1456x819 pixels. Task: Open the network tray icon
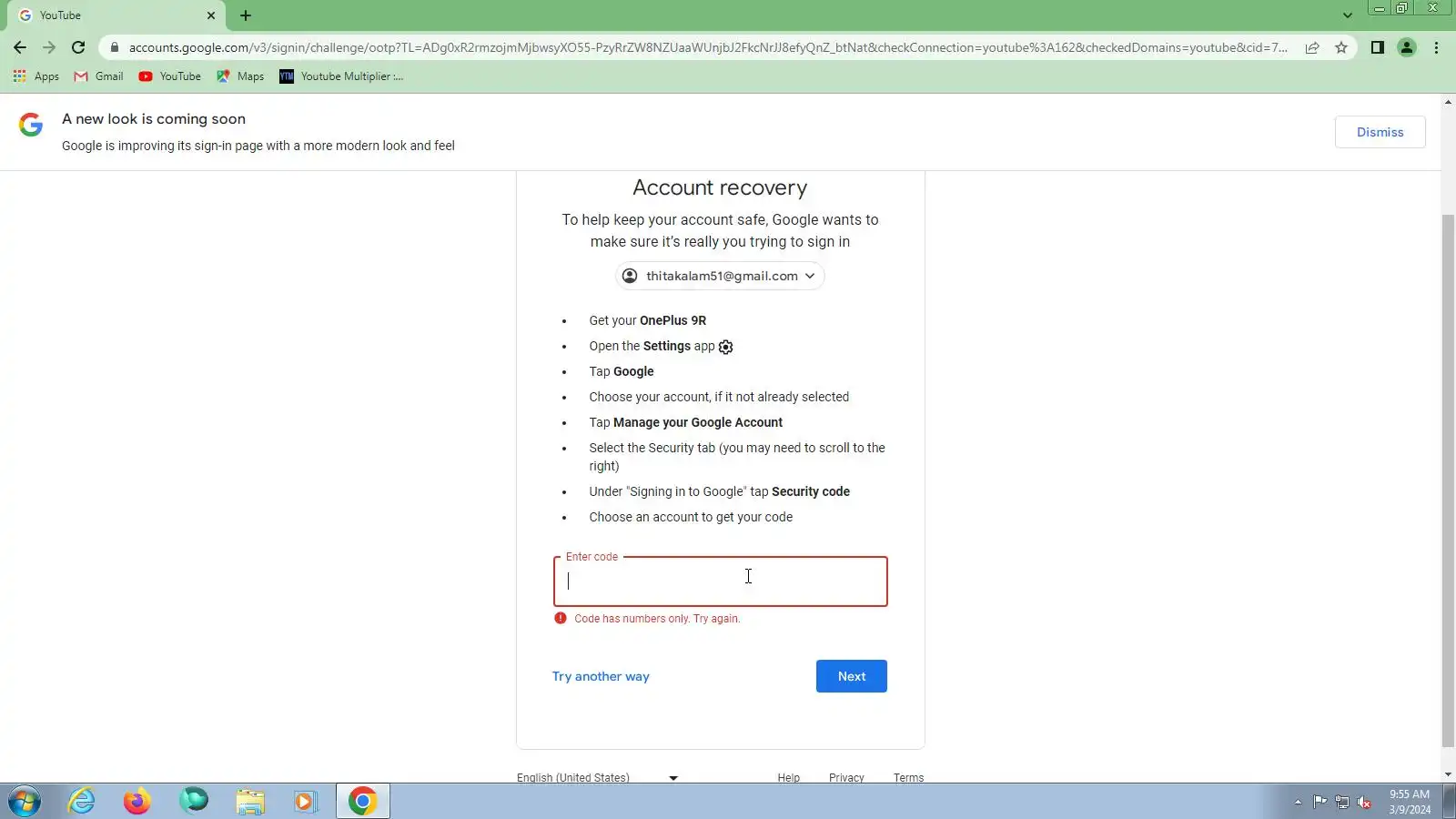tap(1342, 802)
